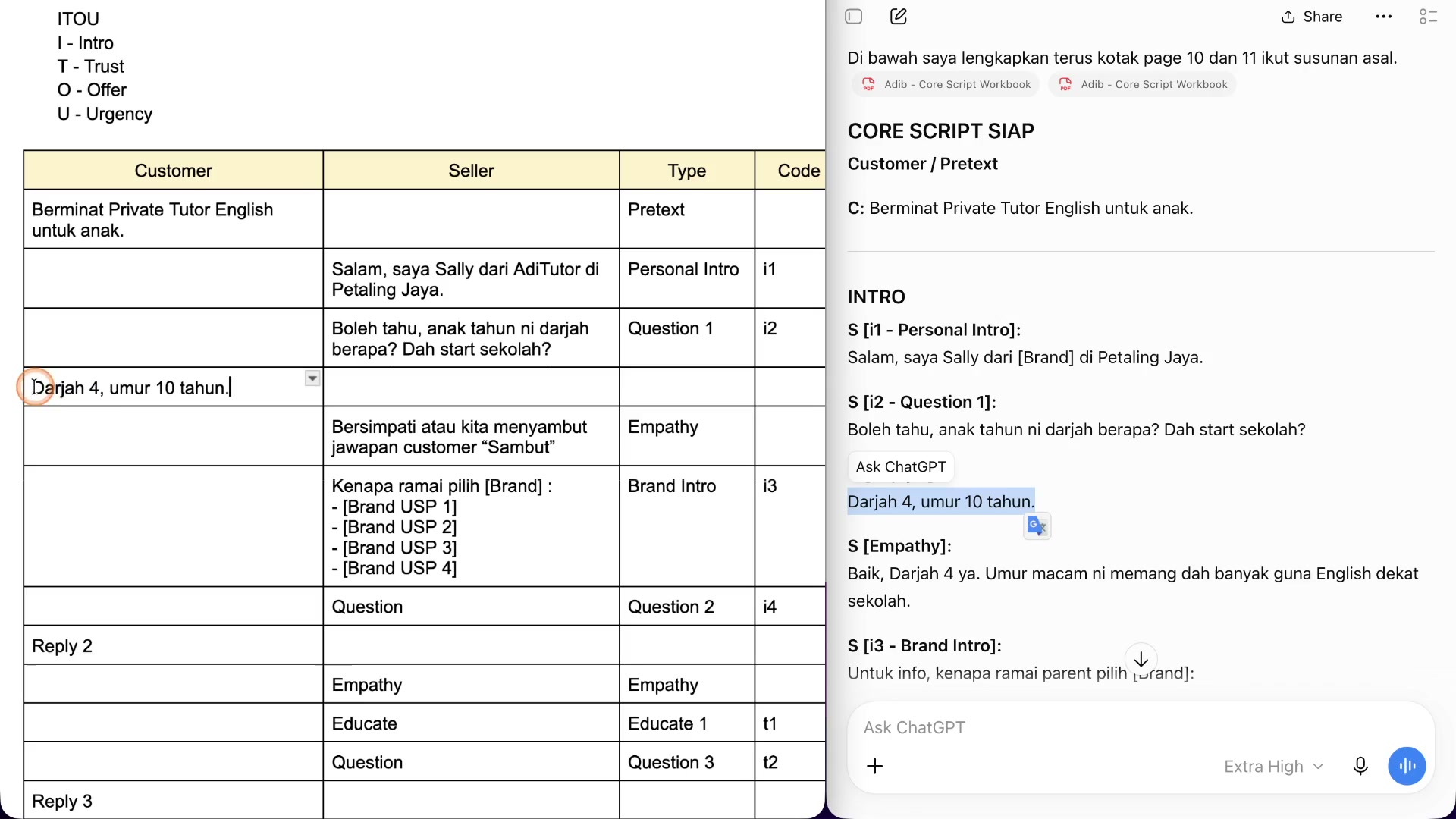This screenshot has width=1456, height=819.
Task: Click the Google Translate floating icon
Action: pos(1037,526)
